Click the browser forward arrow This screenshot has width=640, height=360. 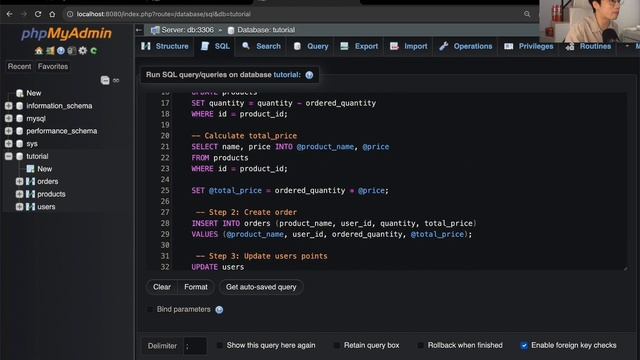[24, 14]
